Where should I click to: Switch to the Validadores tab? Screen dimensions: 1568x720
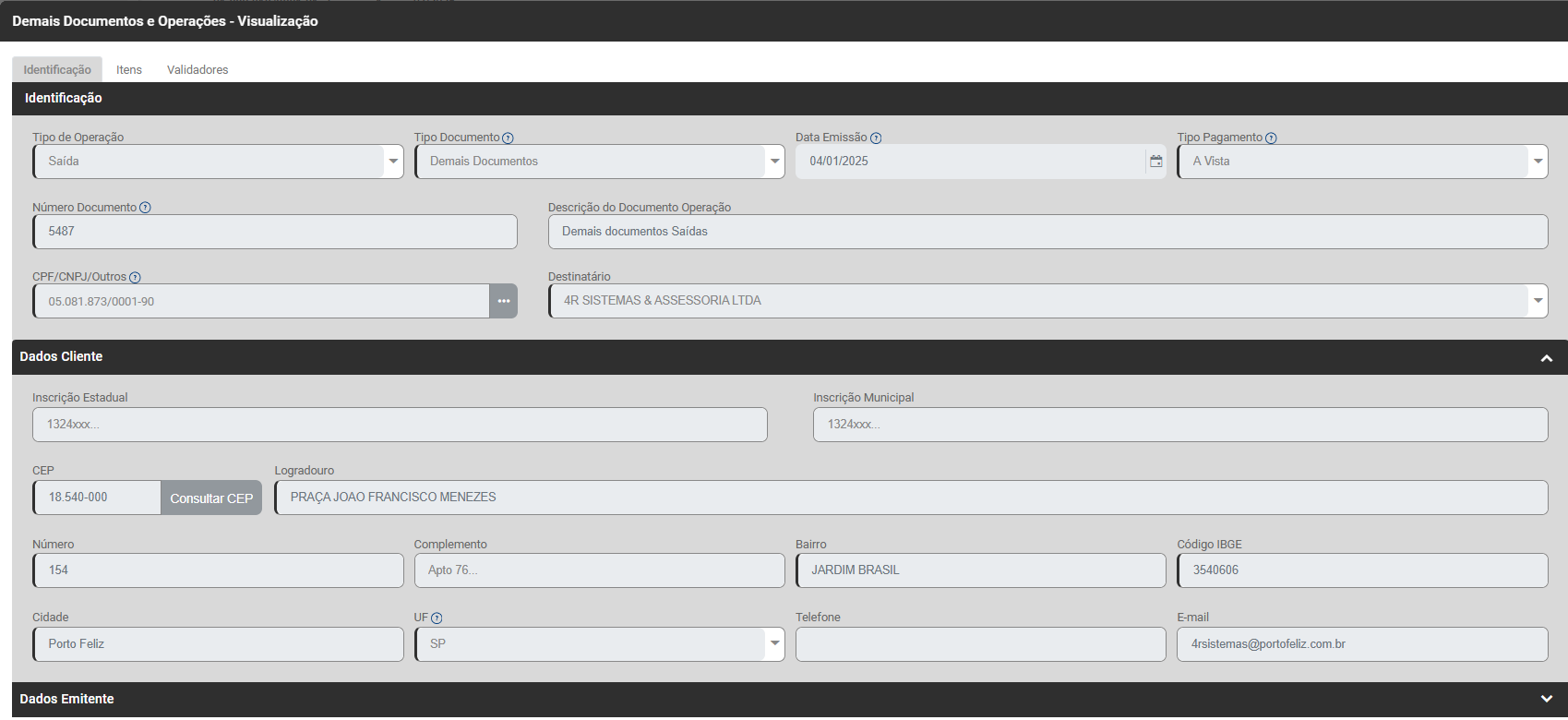coord(197,70)
